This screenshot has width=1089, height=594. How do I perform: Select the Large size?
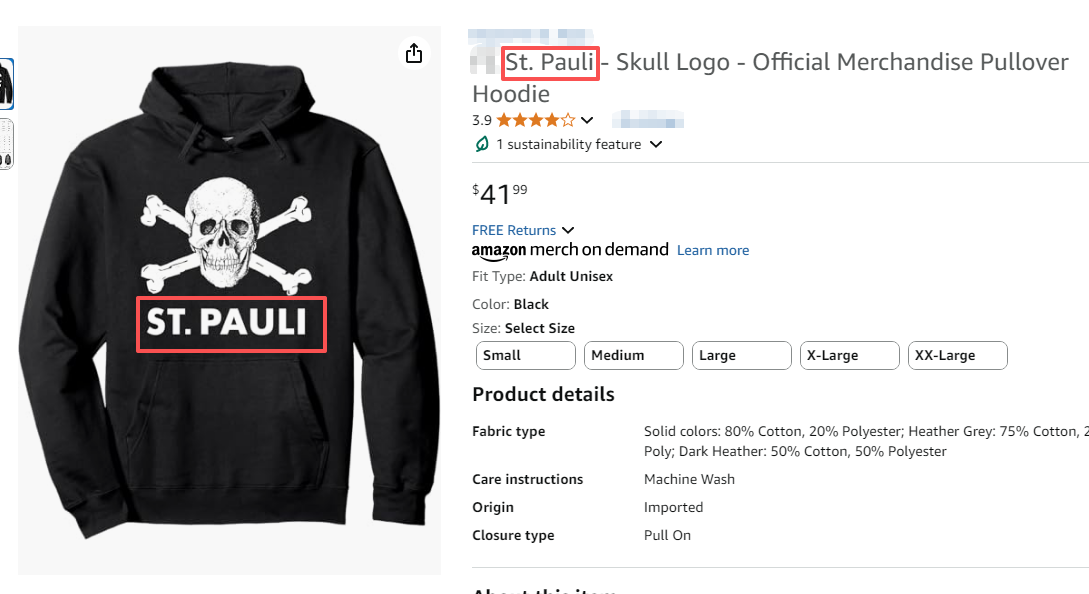741,355
